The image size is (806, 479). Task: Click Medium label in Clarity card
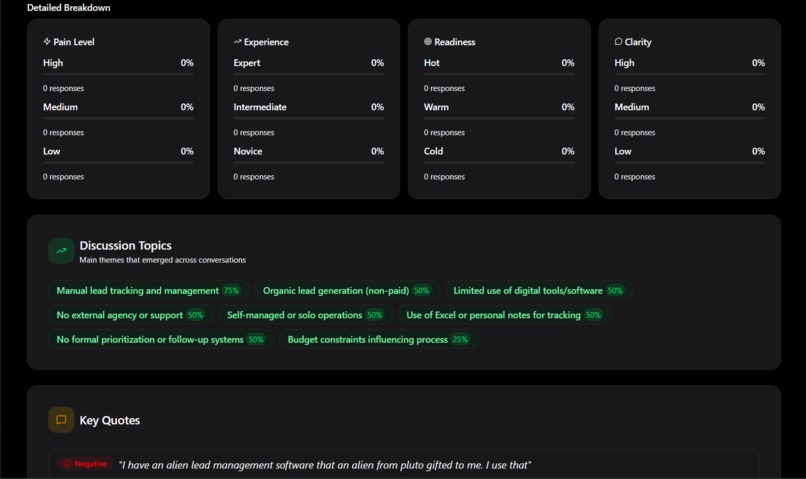632,107
